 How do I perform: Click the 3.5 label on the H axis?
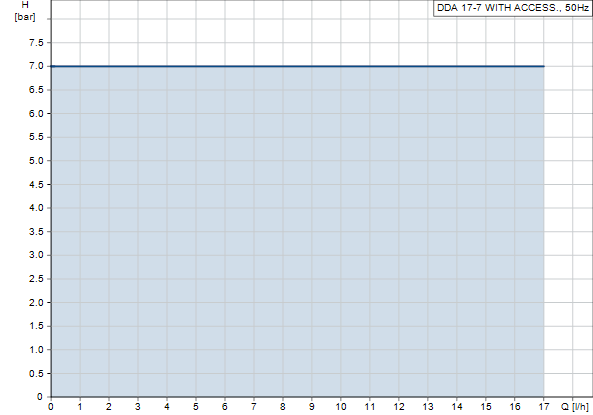pos(36,232)
